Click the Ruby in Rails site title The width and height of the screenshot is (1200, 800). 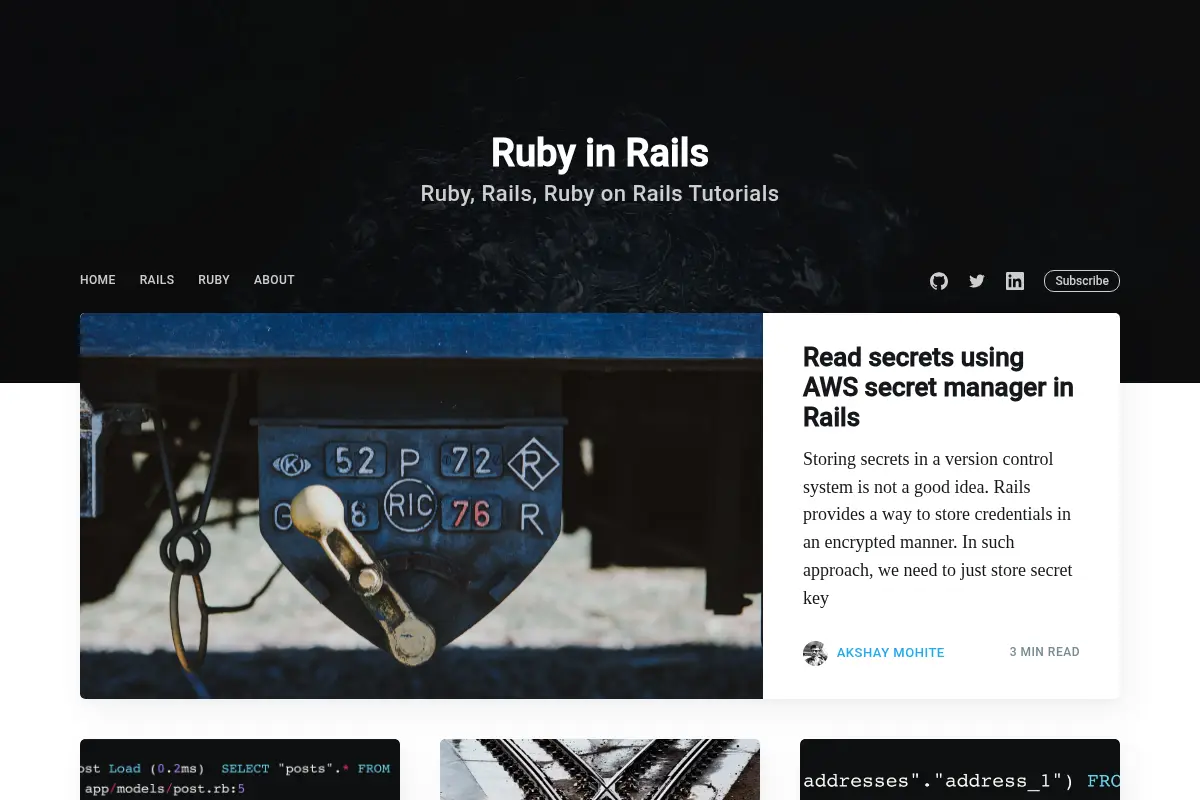(x=600, y=153)
